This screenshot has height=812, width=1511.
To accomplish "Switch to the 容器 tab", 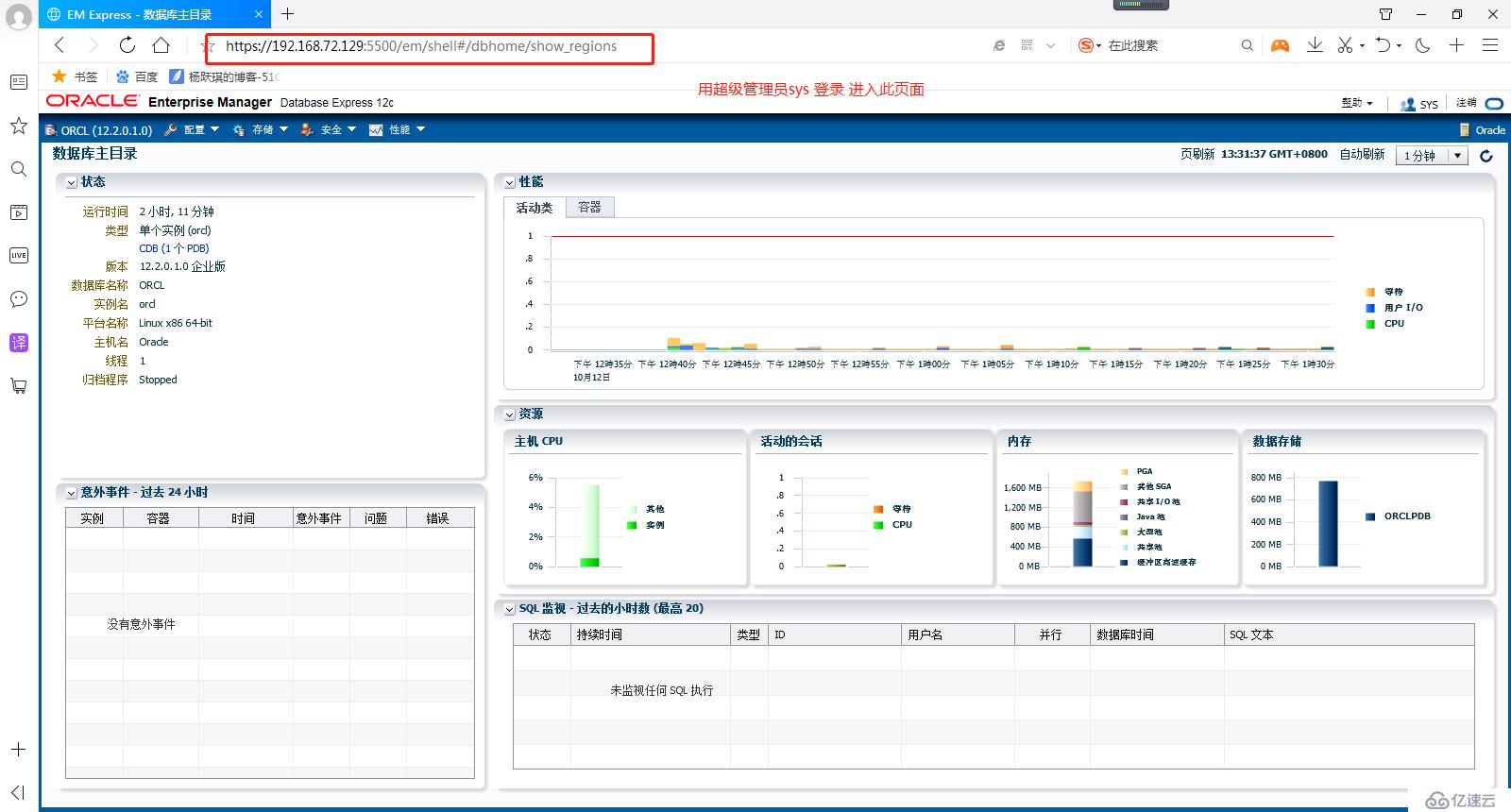I will 589,207.
